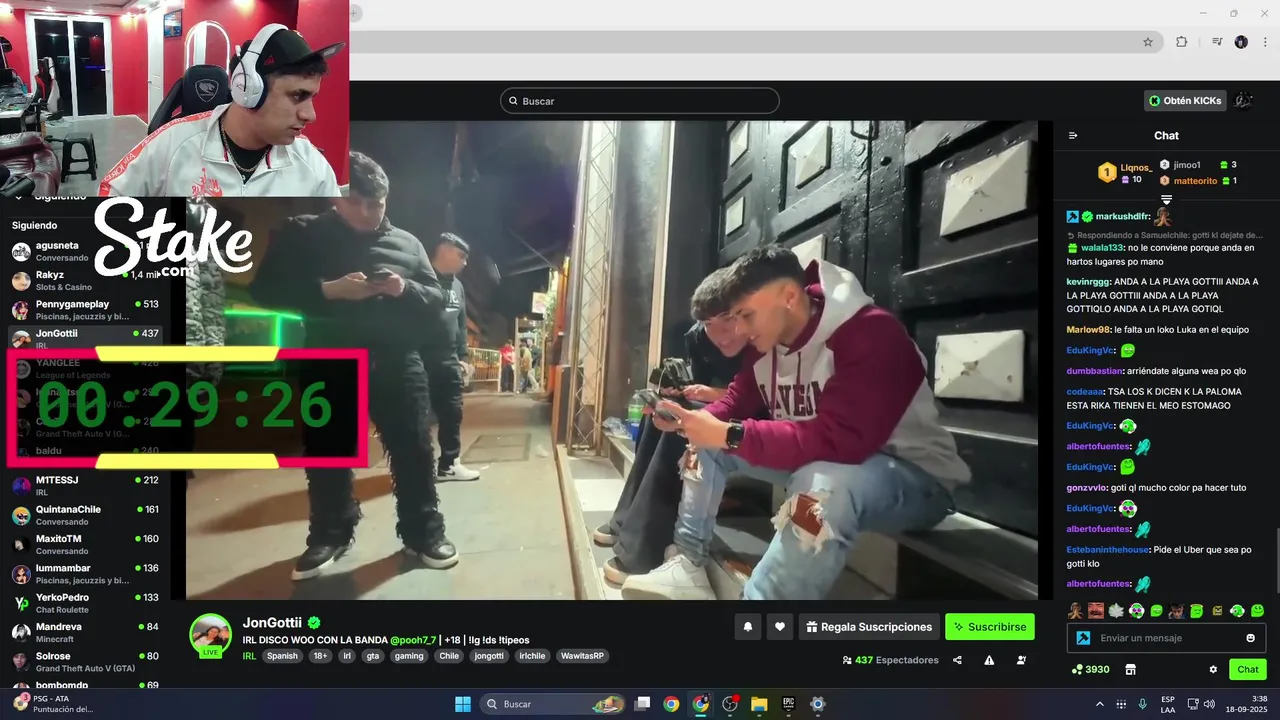This screenshot has width=1280, height=720.
Task: Select the Spanish tag
Action: [x=282, y=656]
